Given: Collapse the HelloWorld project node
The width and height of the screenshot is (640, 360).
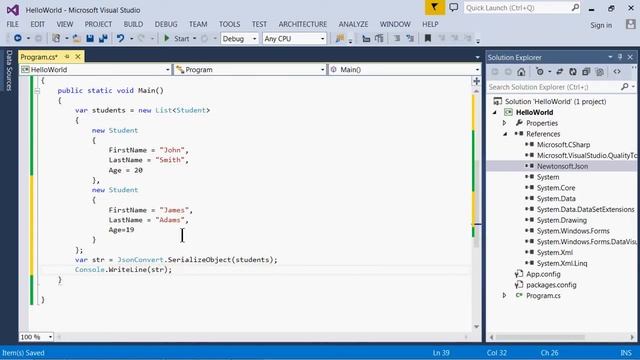Looking at the screenshot, I should [495, 112].
